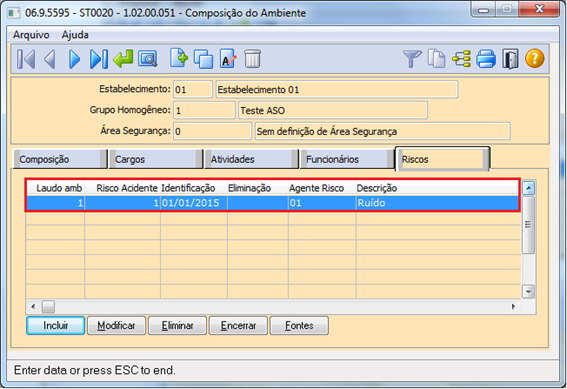This screenshot has height=389, width=567.
Task: Copy the current record icon
Action: [x=203, y=59]
